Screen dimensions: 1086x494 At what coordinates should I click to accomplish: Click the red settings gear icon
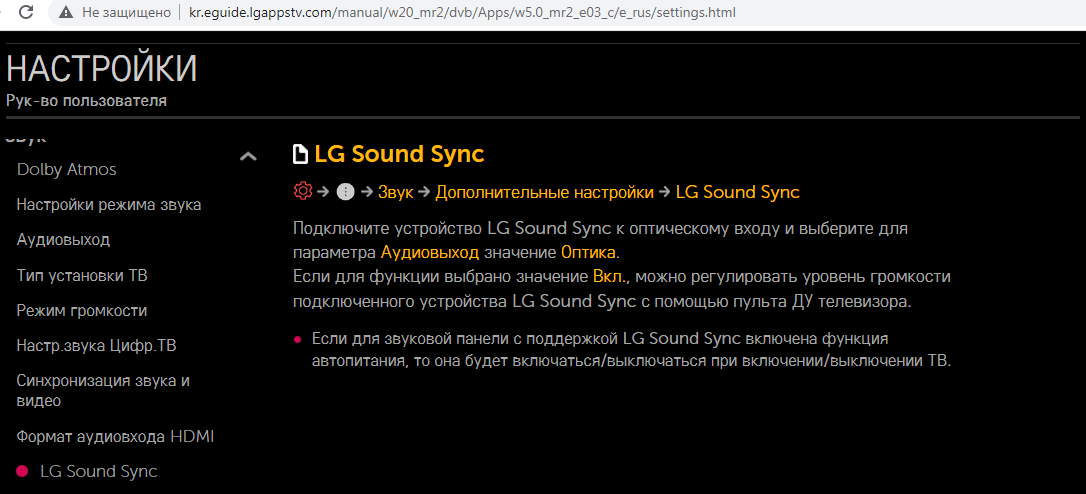[x=302, y=191]
